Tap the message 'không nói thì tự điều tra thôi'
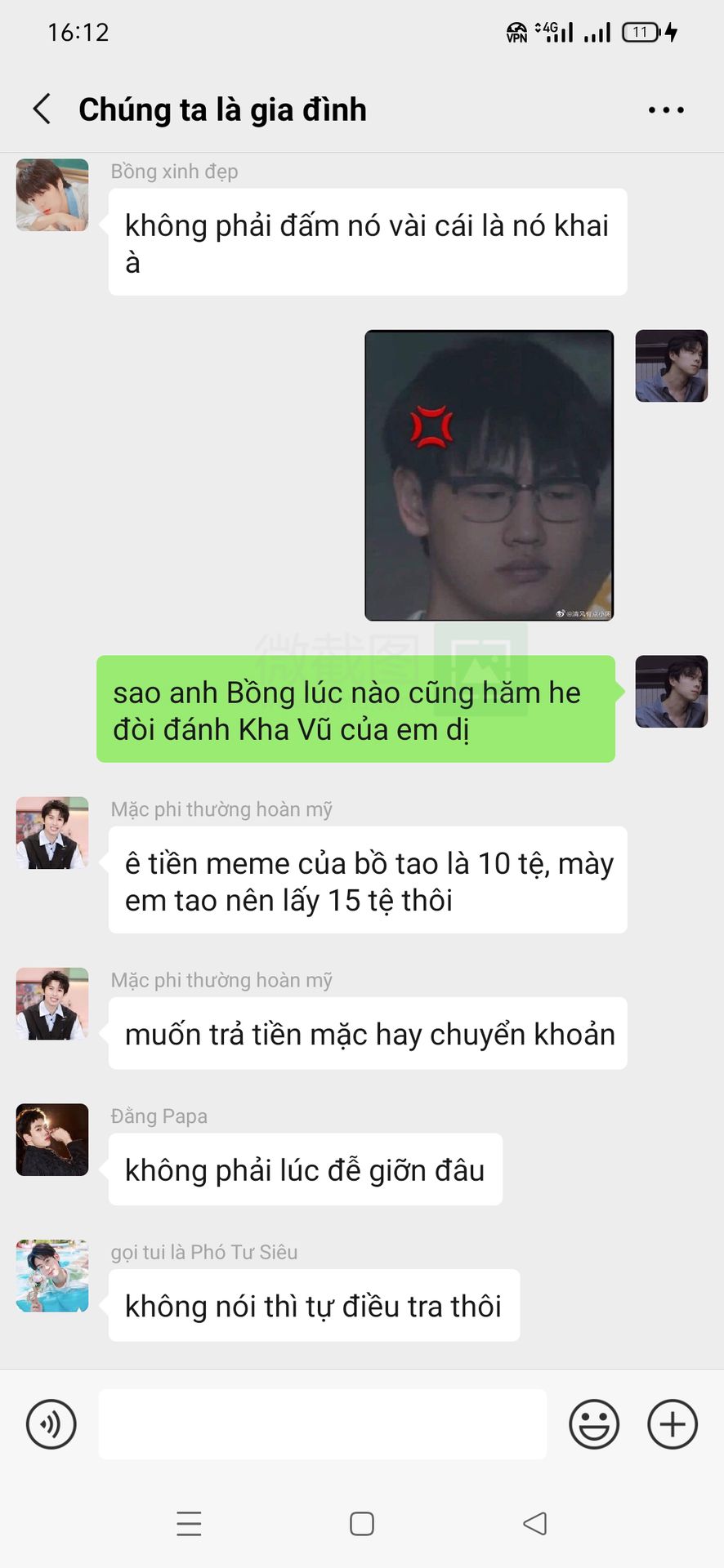This screenshot has width=724, height=1568. 314,1305
